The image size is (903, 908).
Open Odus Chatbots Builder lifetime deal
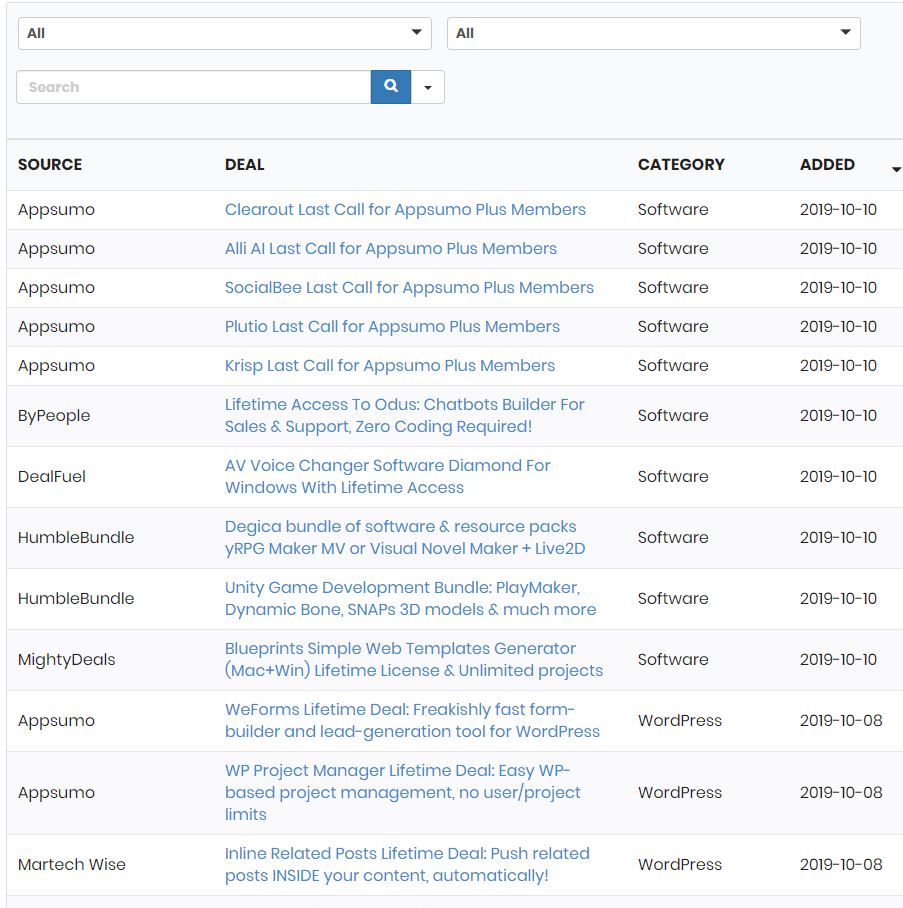click(404, 415)
